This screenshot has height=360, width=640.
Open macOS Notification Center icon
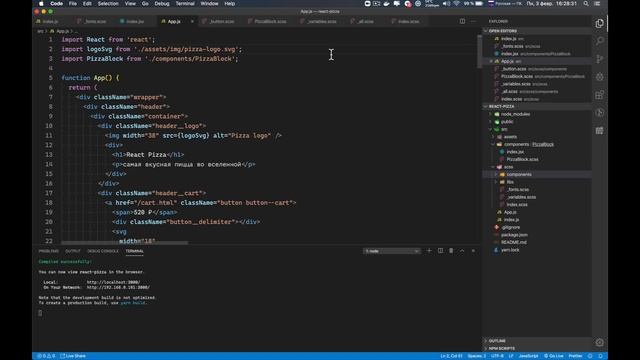click(597, 4)
